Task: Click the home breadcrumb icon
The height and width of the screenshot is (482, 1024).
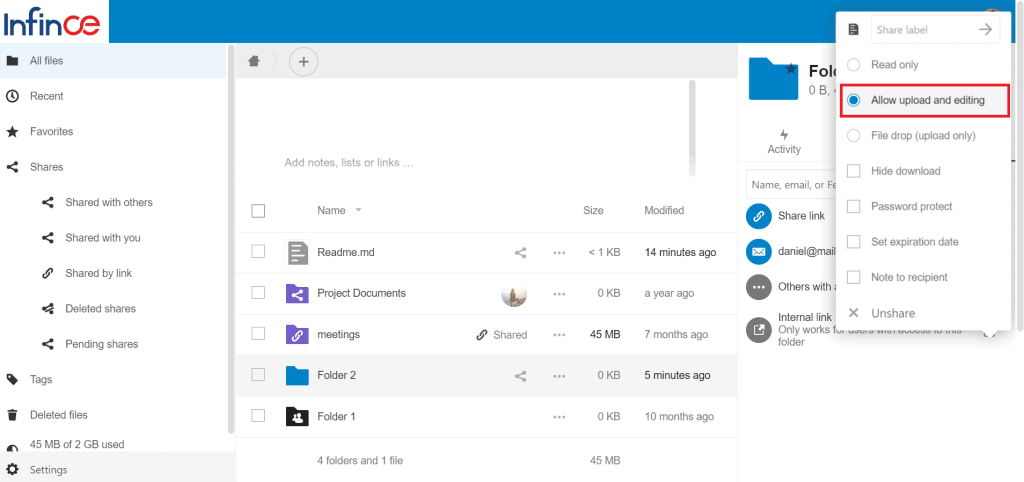Action: point(254,61)
